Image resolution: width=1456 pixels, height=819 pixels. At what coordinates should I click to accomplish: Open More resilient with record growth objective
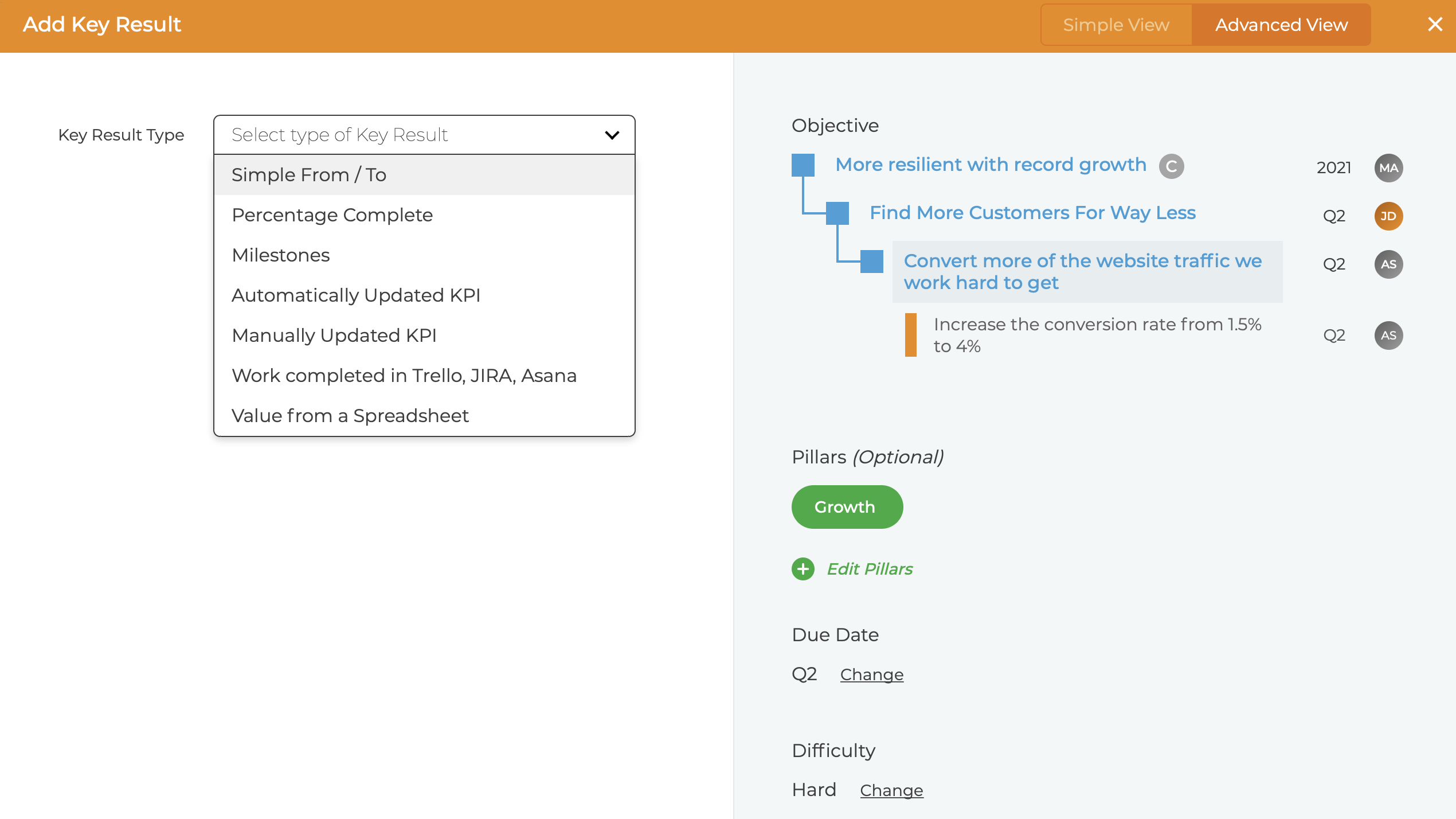pyautogui.click(x=991, y=165)
